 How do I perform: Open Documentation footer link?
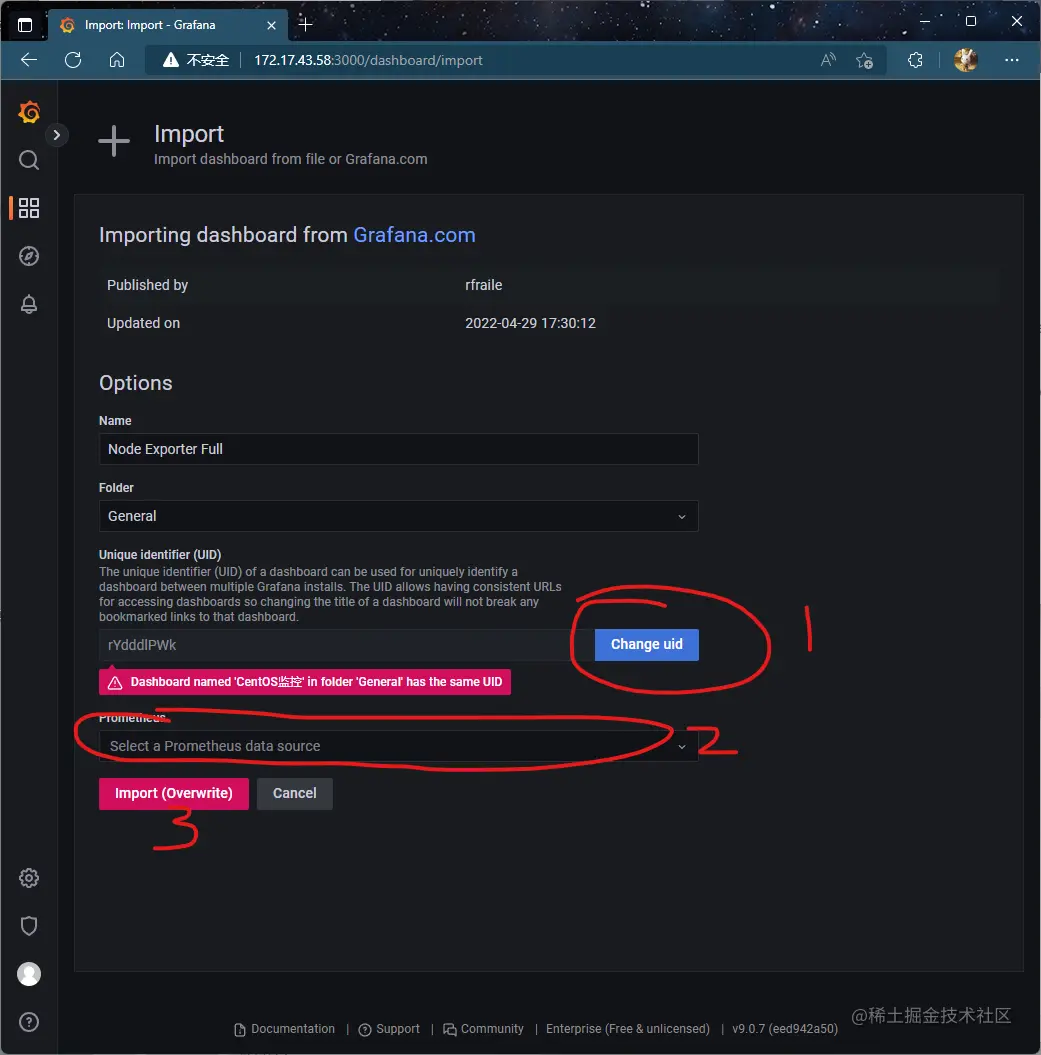click(285, 1029)
